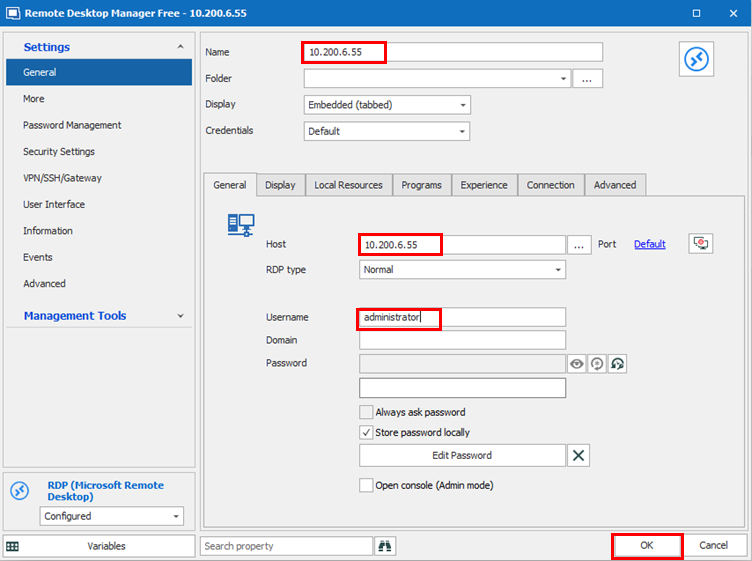This screenshot has width=752, height=561.
Task: Click the Username input field
Action: tap(462, 317)
